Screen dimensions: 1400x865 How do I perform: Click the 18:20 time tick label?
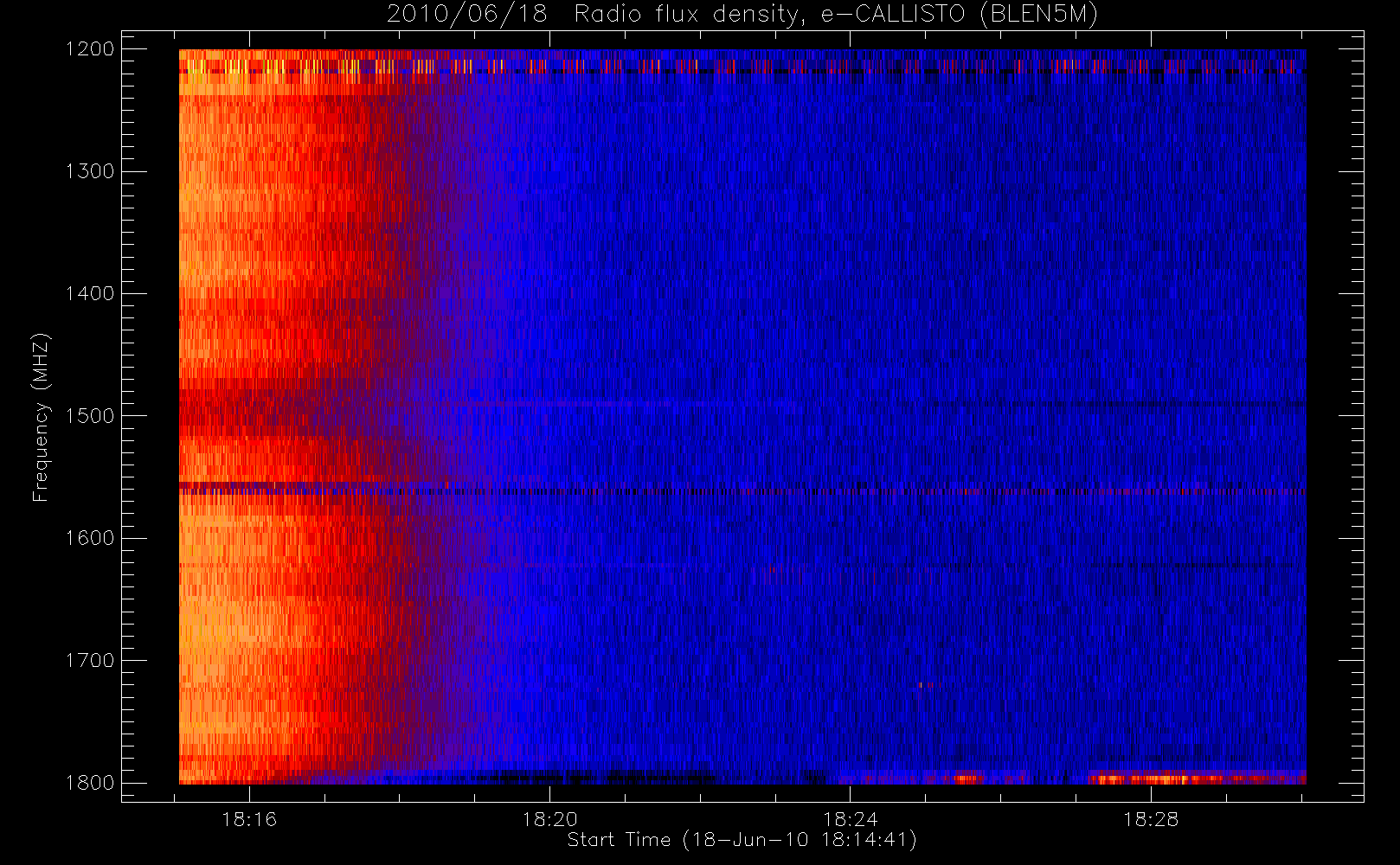pyautogui.click(x=550, y=819)
